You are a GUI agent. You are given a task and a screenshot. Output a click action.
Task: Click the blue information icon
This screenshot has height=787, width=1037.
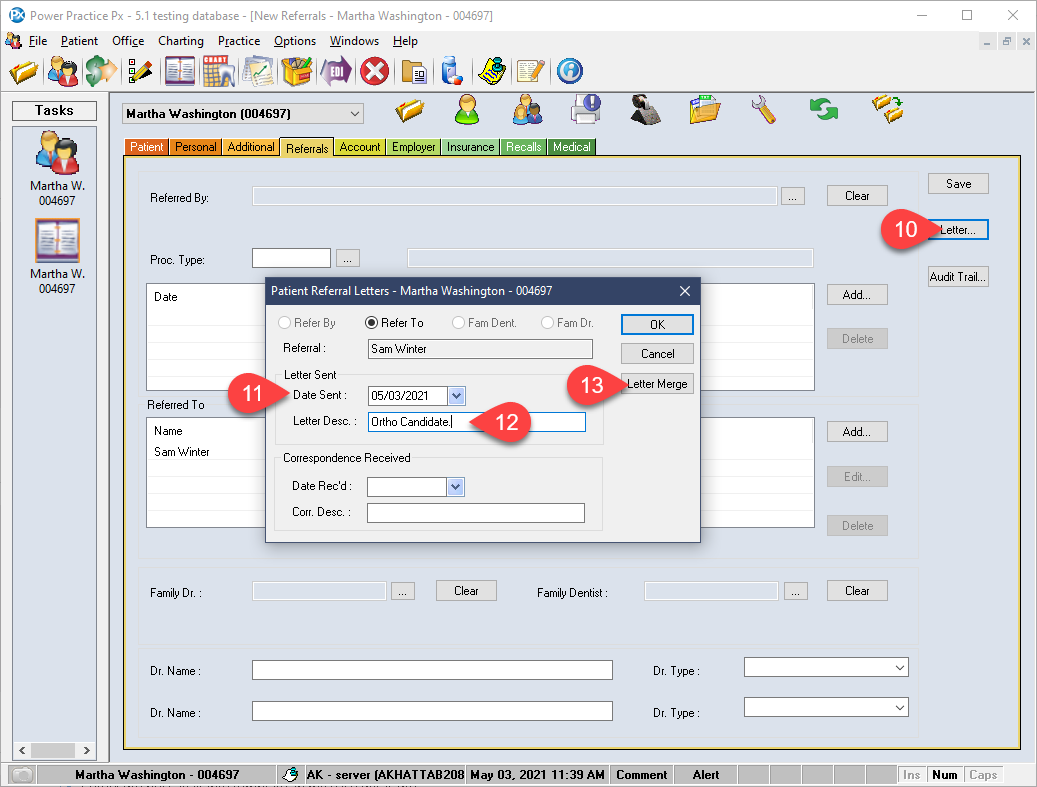point(569,71)
